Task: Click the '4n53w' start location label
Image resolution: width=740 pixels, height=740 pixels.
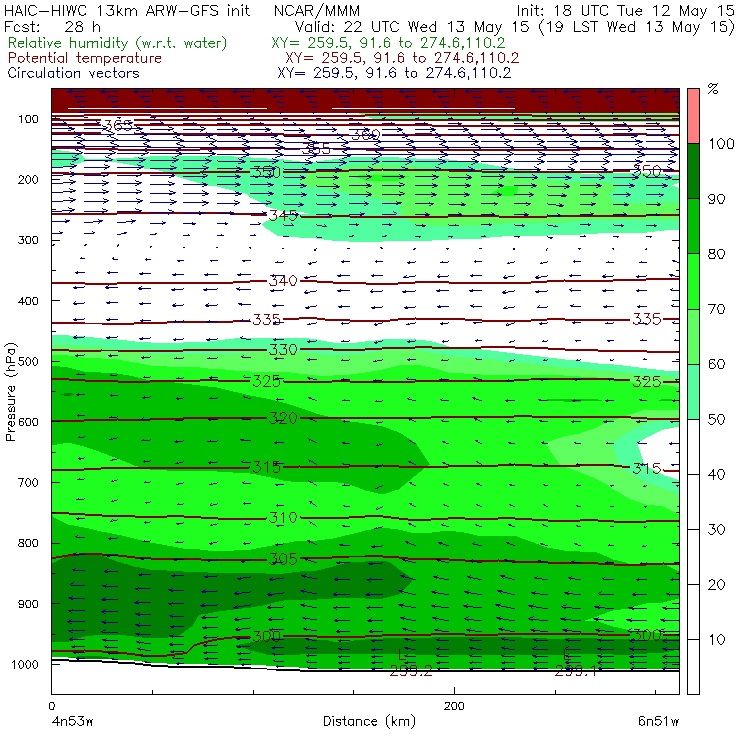Action: [72, 721]
